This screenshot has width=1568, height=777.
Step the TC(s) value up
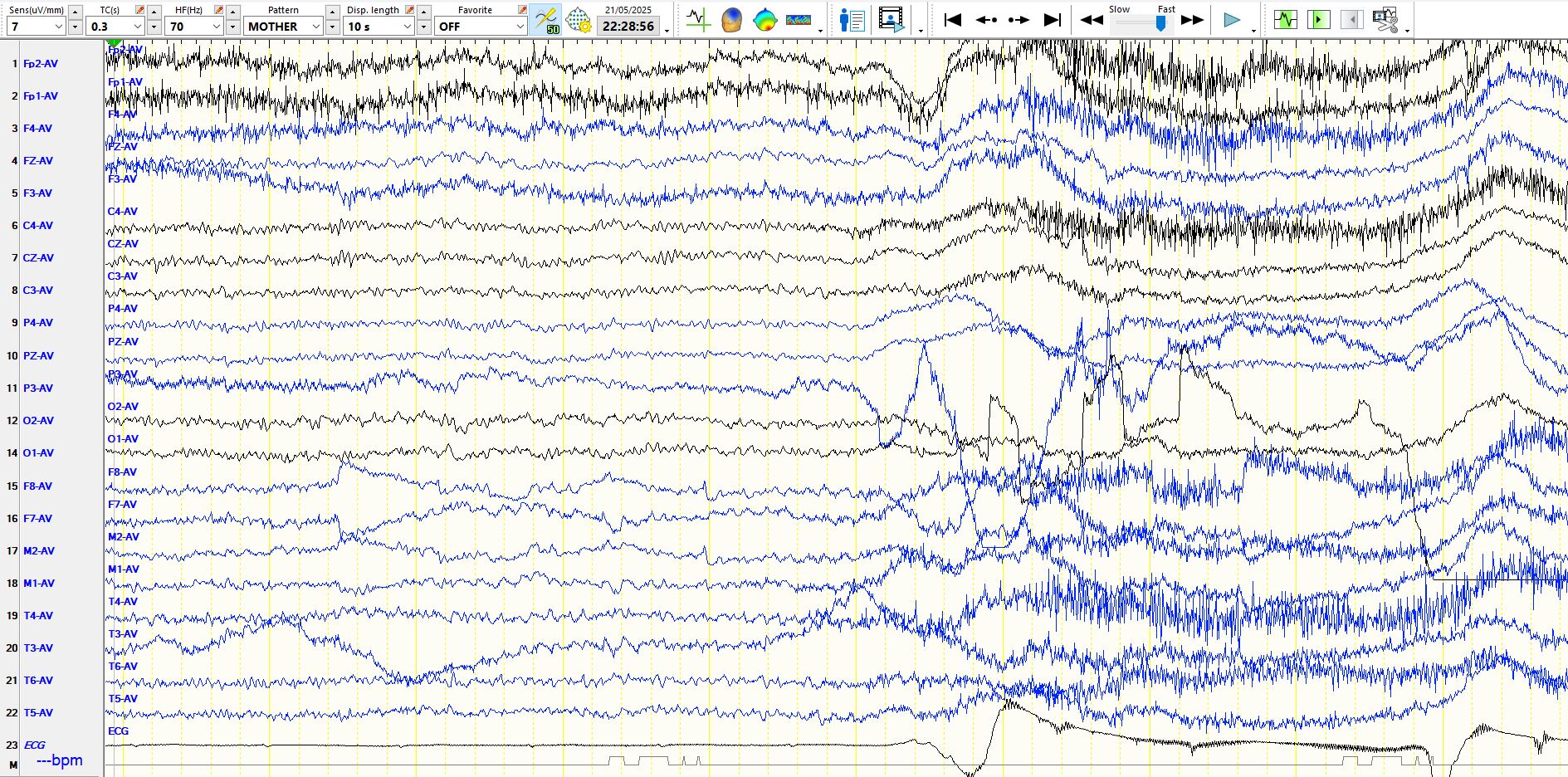(154, 11)
